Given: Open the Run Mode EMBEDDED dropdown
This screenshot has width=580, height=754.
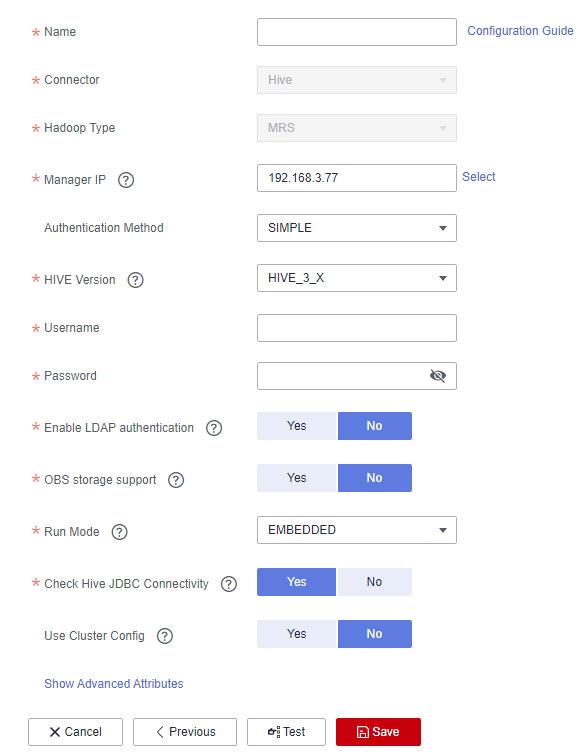Looking at the screenshot, I should pyautogui.click(x=357, y=530).
